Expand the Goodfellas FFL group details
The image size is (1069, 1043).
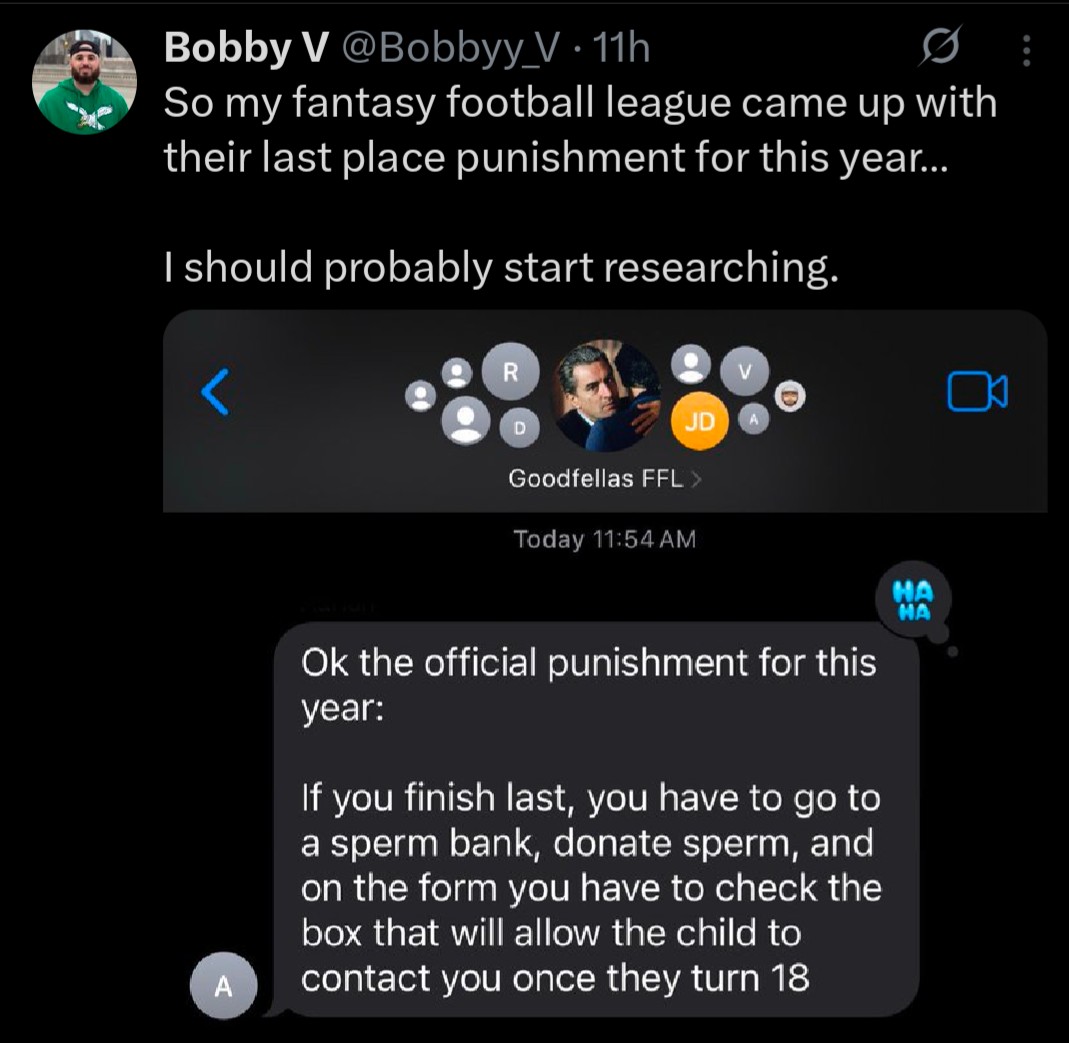(x=605, y=479)
